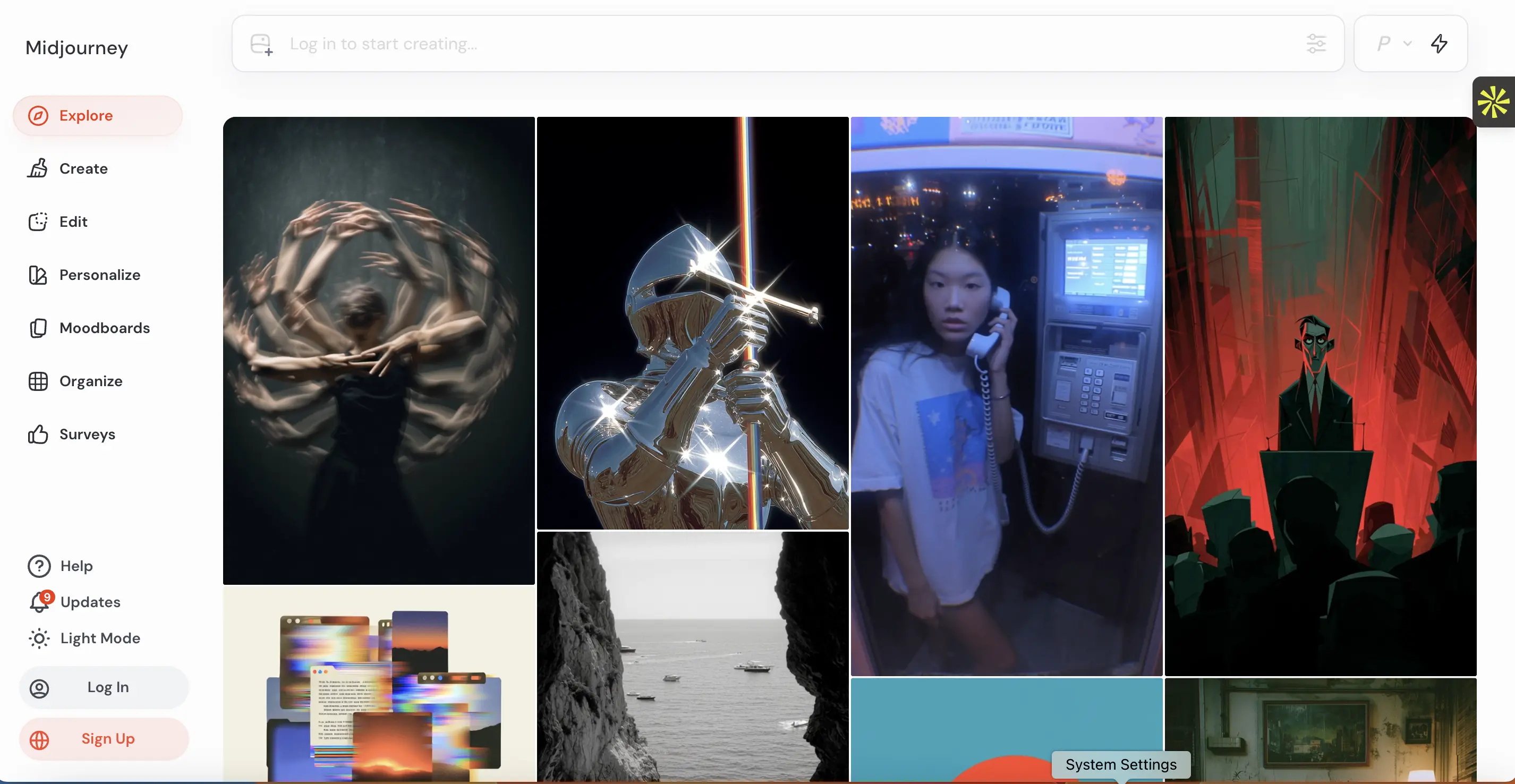Click the Moodboards stacked cards icon
The width and height of the screenshot is (1515, 784).
(38, 328)
